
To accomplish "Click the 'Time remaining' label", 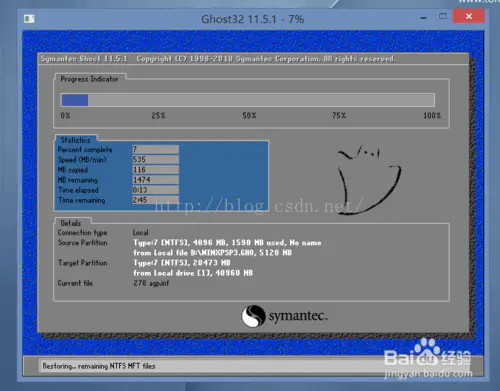I will (82, 200).
